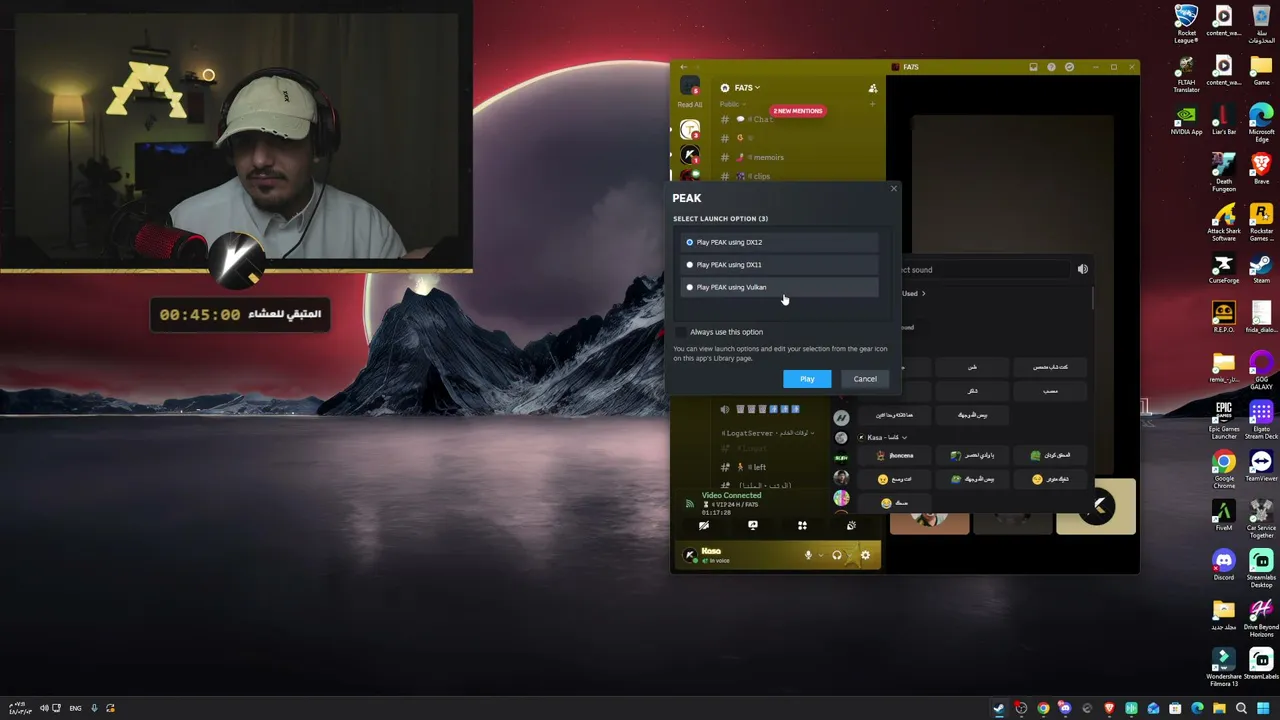The width and height of the screenshot is (1280, 720).
Task: Toggle camera in Discord voice controls
Action: pyautogui.click(x=704, y=525)
